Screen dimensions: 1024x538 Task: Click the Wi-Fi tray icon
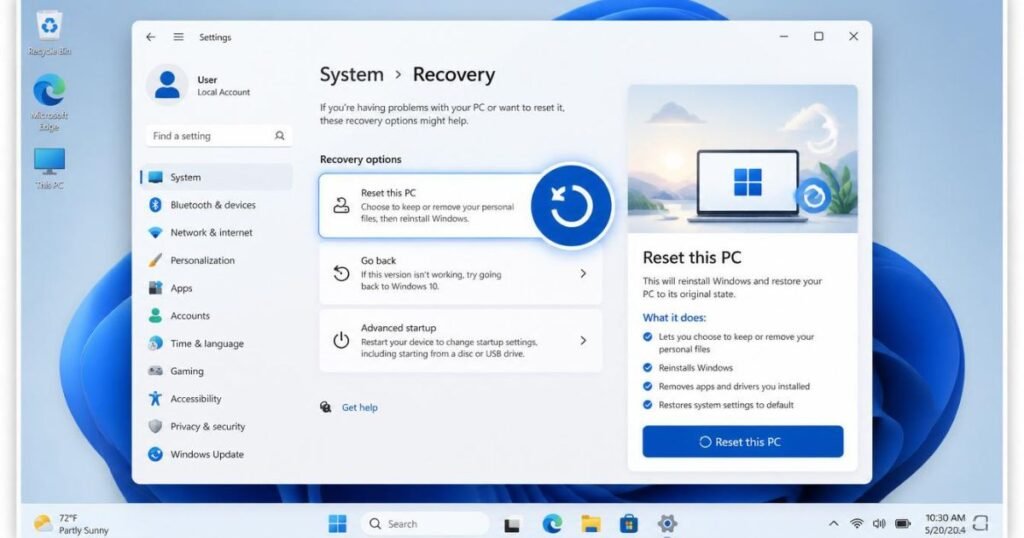point(856,524)
